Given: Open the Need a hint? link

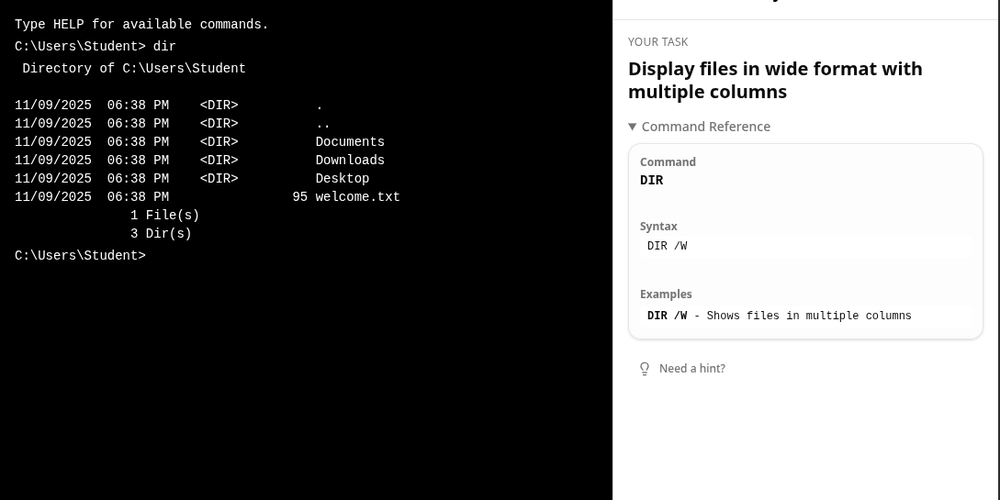Looking at the screenshot, I should coord(691,369).
